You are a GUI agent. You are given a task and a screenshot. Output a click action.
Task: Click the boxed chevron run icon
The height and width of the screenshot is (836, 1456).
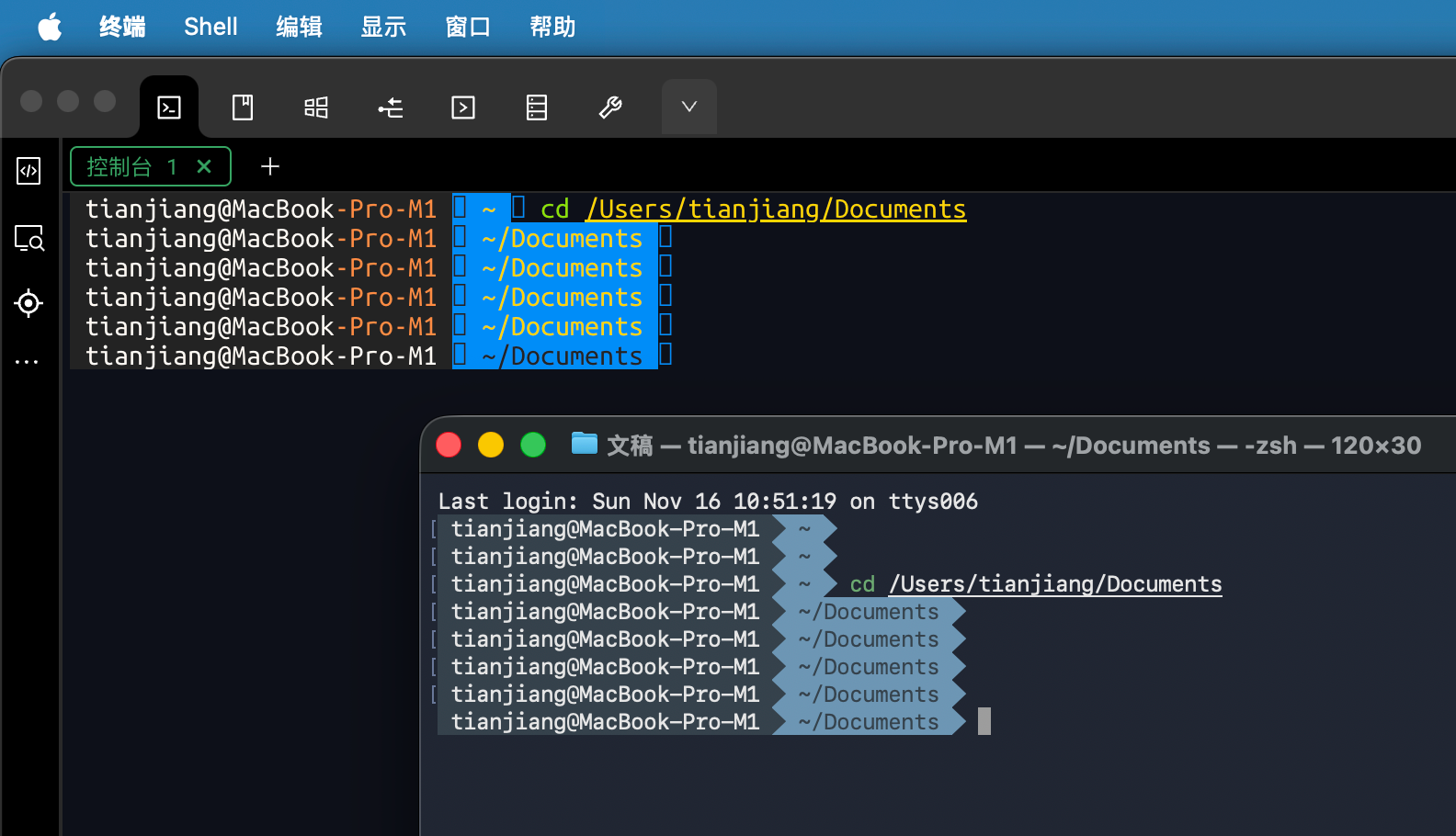463,107
